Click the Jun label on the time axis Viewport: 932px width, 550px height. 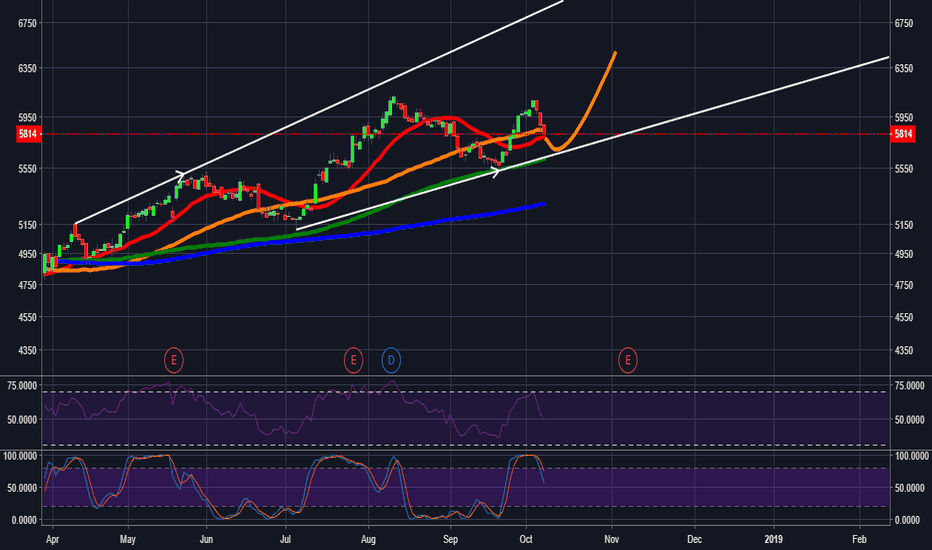[206, 539]
